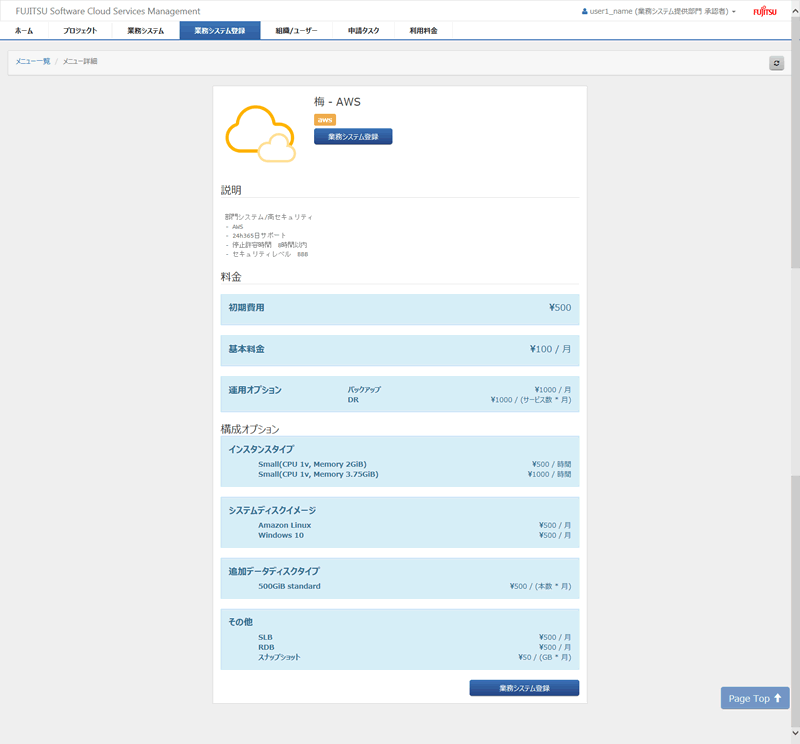Follow the メニュー一覧 breadcrumb link
800x744 pixels.
click(x=32, y=62)
